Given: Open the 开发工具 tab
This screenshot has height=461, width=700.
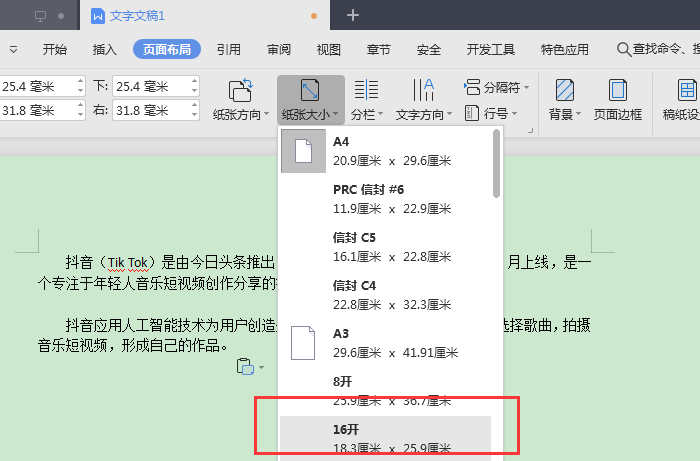Looking at the screenshot, I should [491, 49].
